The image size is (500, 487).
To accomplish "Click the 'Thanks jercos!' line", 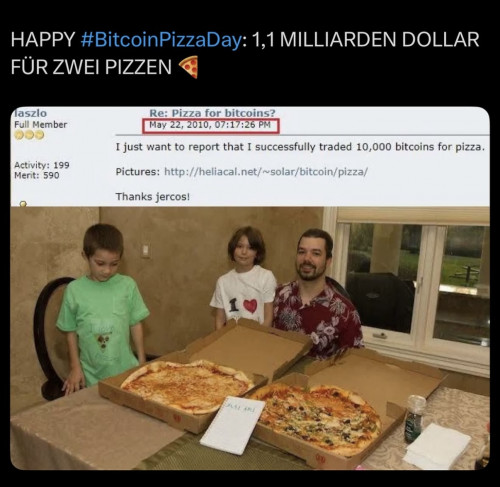I will pyautogui.click(x=153, y=197).
